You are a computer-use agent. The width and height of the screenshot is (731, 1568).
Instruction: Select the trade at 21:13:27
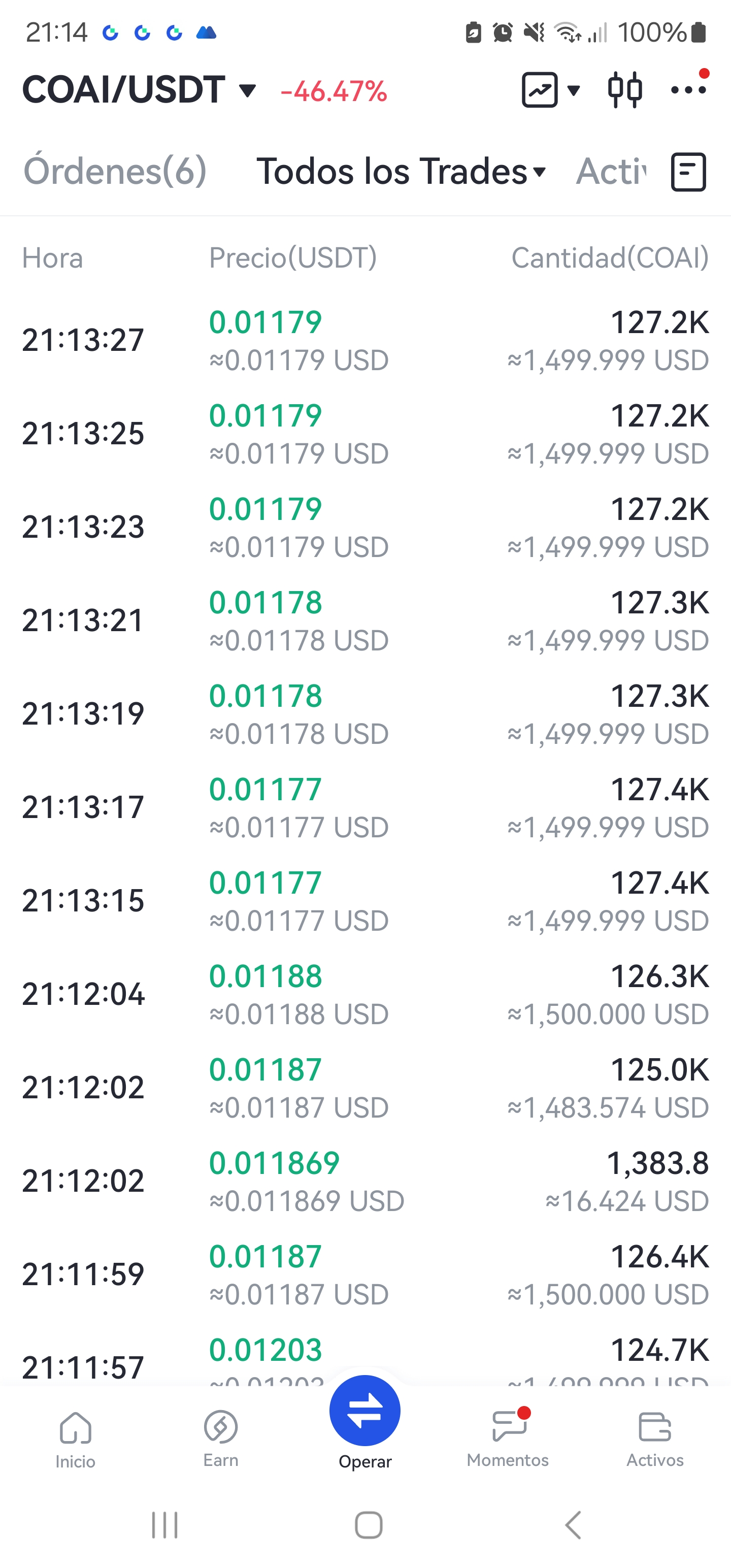365,340
